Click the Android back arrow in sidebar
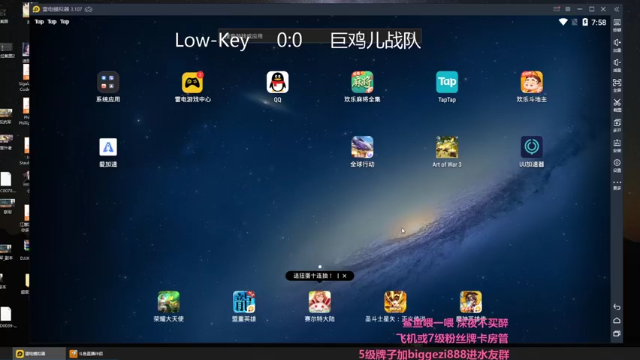640x360 pixels. tap(617, 307)
